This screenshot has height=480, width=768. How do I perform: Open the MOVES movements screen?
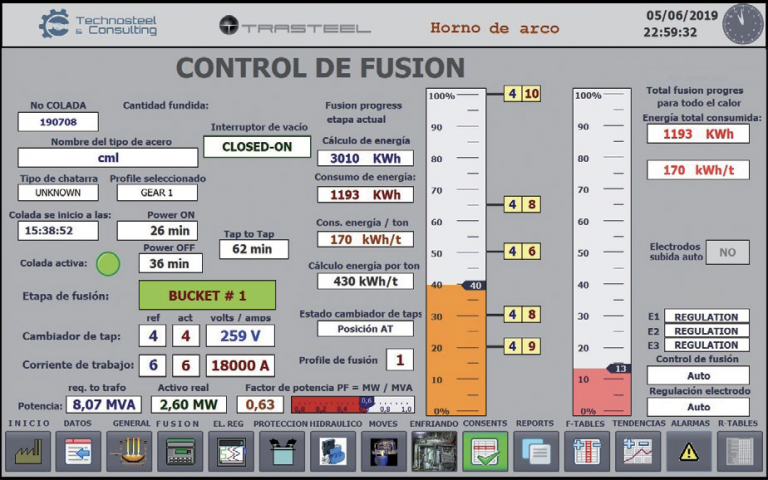383,451
